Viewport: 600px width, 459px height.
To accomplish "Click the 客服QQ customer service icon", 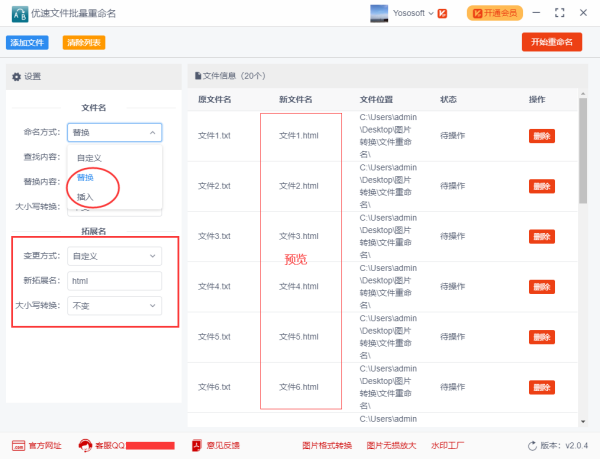I will (86, 445).
